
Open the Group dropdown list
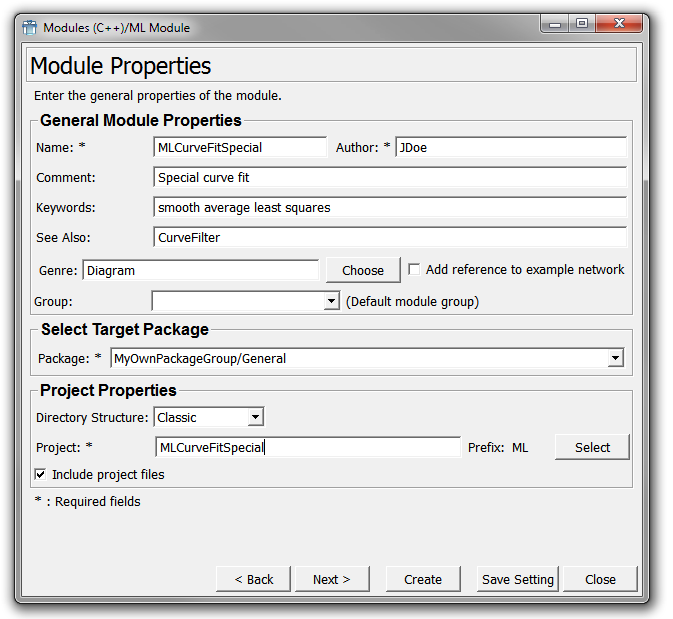(332, 301)
